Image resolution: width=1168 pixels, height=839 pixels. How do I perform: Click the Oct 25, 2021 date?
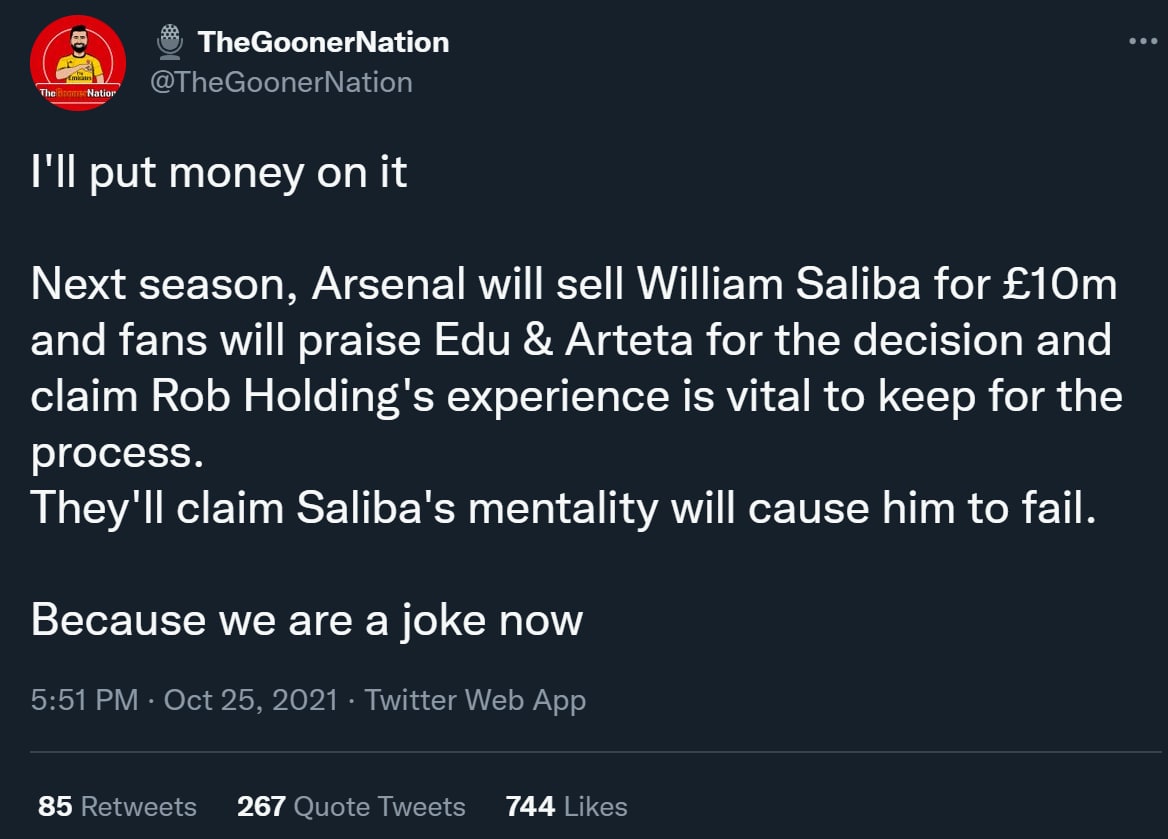(251, 700)
